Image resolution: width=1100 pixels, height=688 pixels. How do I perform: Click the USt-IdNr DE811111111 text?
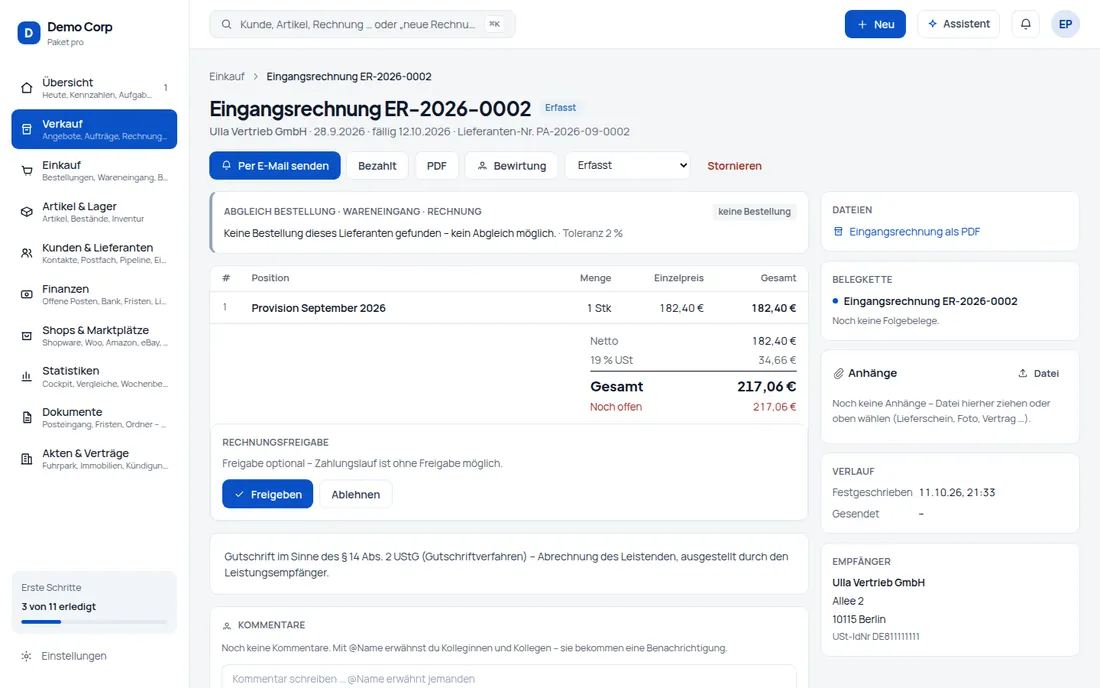tap(876, 637)
